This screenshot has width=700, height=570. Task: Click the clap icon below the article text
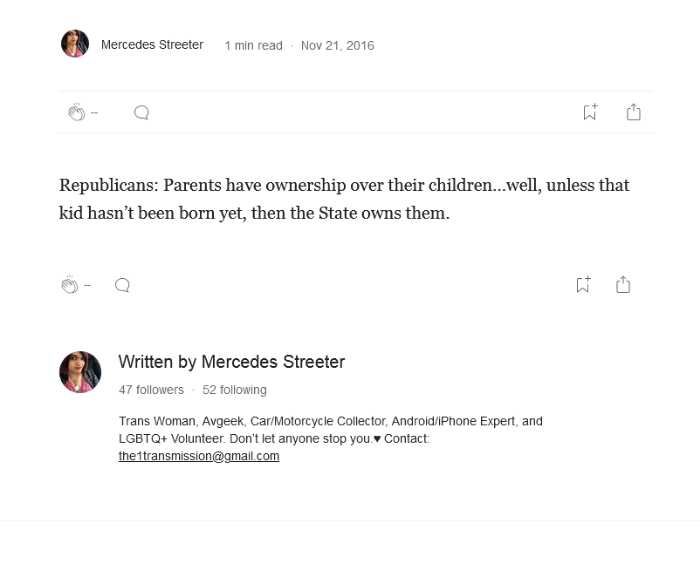click(x=69, y=285)
